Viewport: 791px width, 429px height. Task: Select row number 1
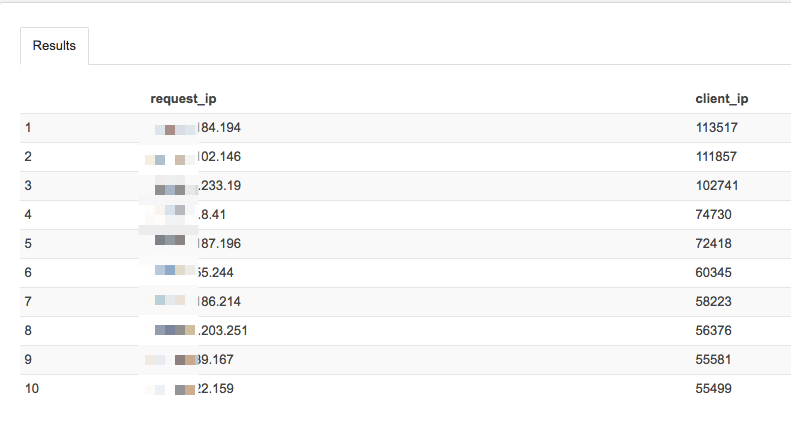coord(28,128)
